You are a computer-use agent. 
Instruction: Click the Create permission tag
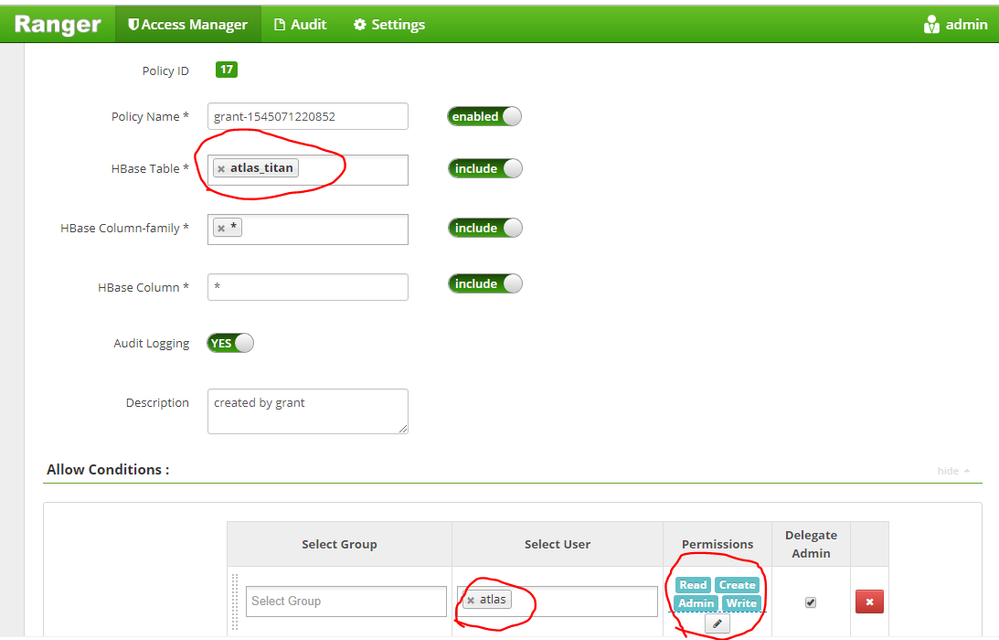click(x=737, y=585)
